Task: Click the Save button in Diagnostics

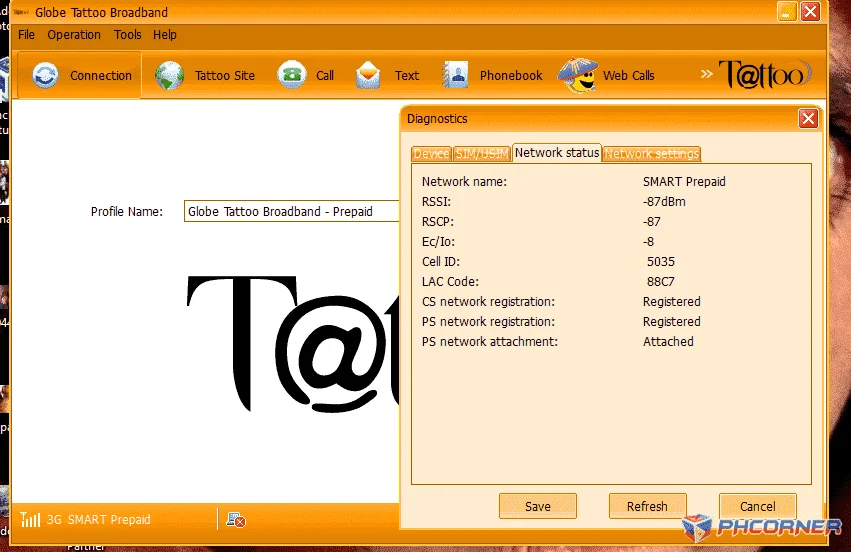Action: (538, 506)
